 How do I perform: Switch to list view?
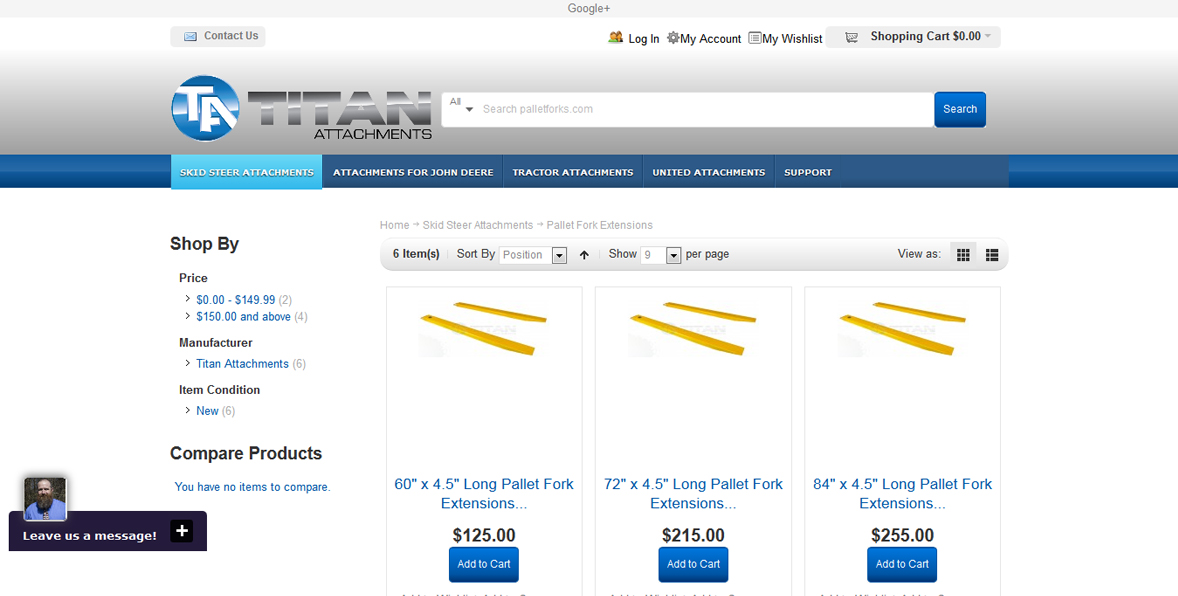(x=992, y=255)
